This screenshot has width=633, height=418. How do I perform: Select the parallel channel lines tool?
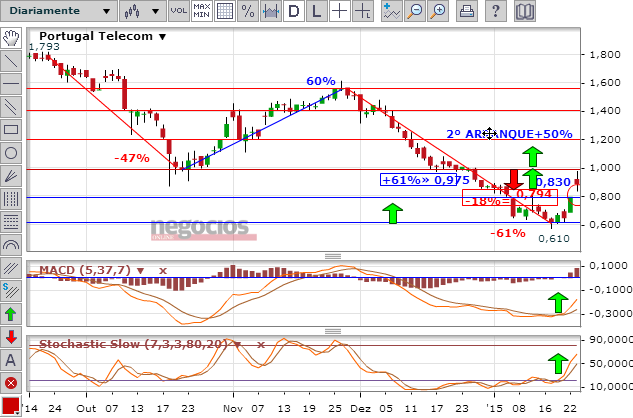11,107
